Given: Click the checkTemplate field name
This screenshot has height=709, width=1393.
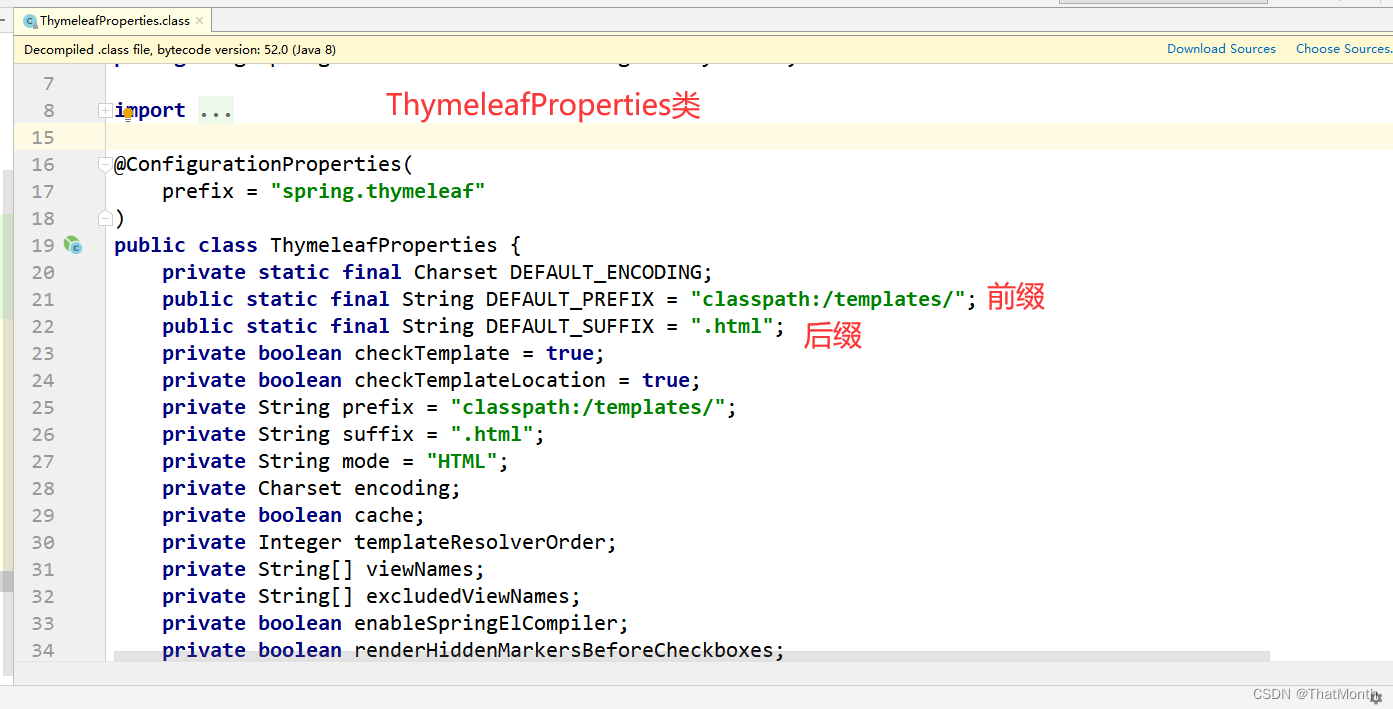Looking at the screenshot, I should (x=432, y=353).
